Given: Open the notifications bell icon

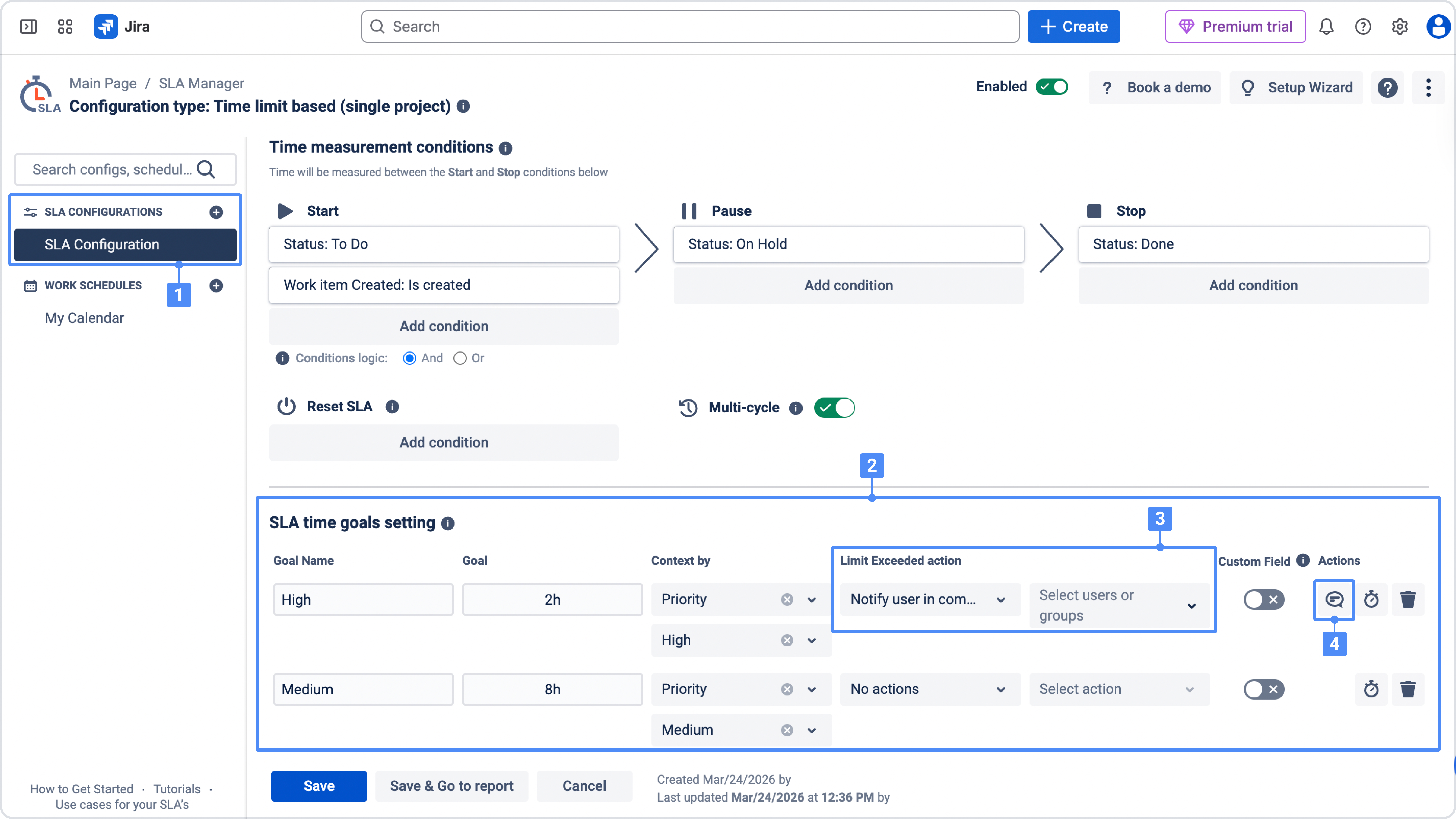Looking at the screenshot, I should click(x=1326, y=27).
